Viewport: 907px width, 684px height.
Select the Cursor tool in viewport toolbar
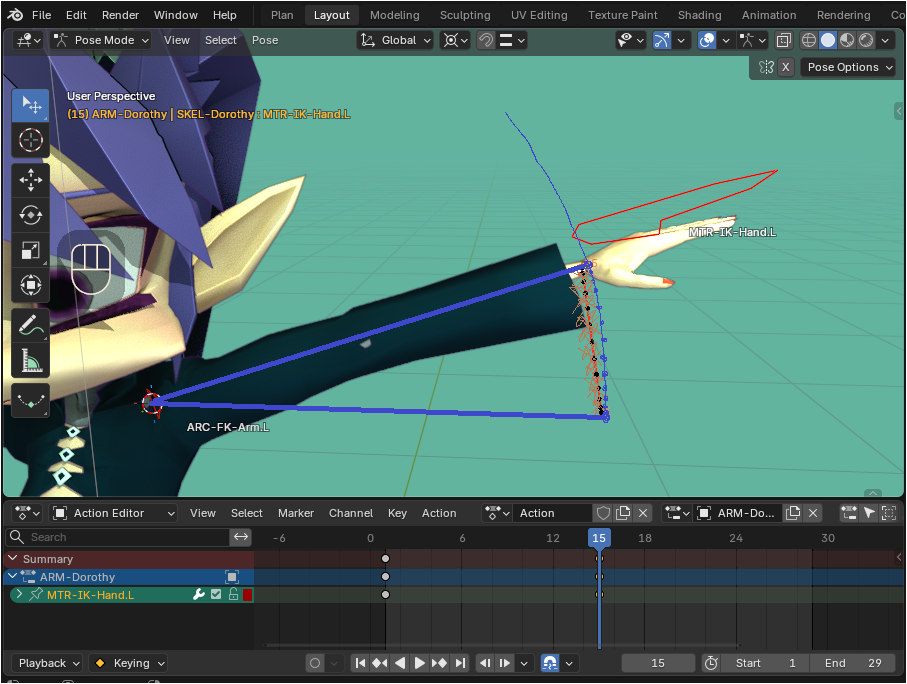[31, 140]
